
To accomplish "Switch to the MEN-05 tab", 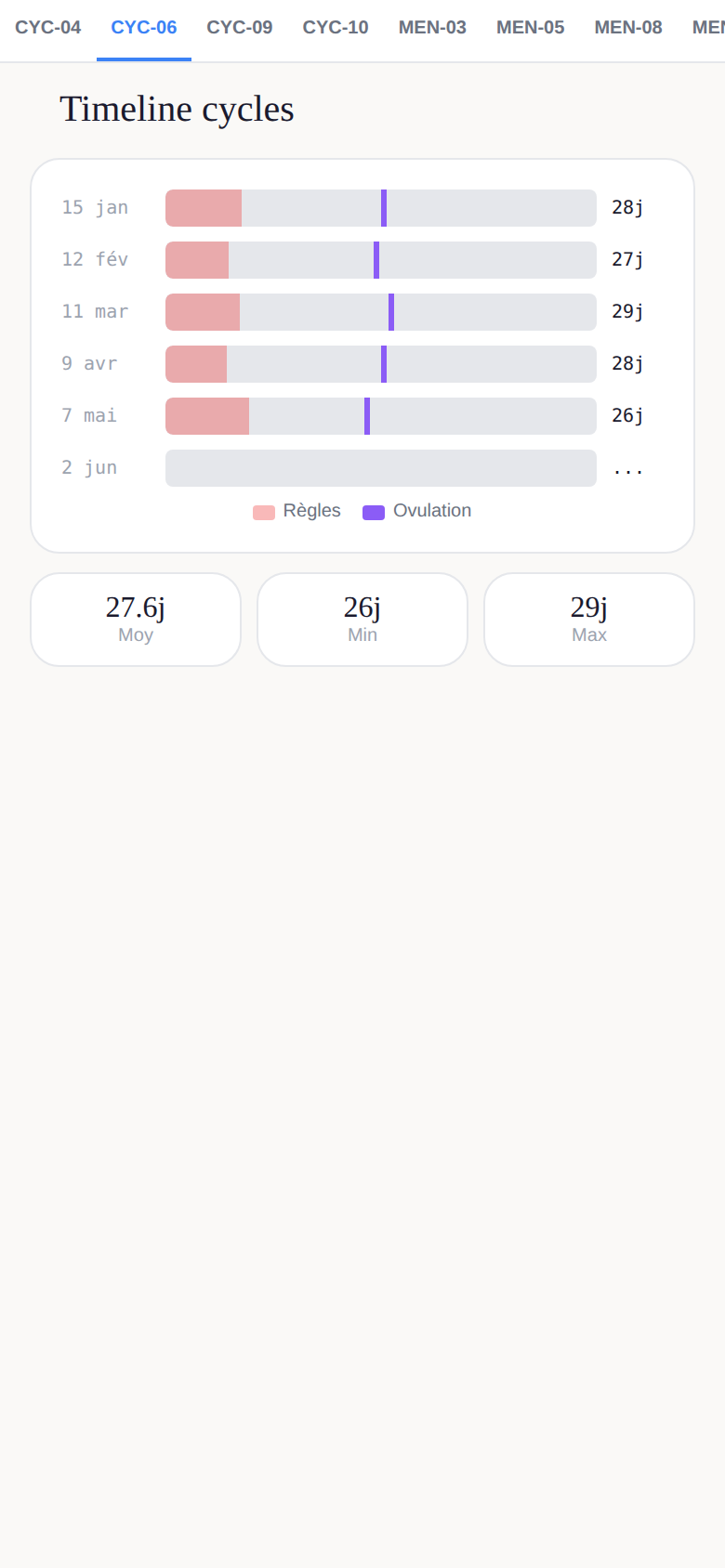I will point(531,28).
